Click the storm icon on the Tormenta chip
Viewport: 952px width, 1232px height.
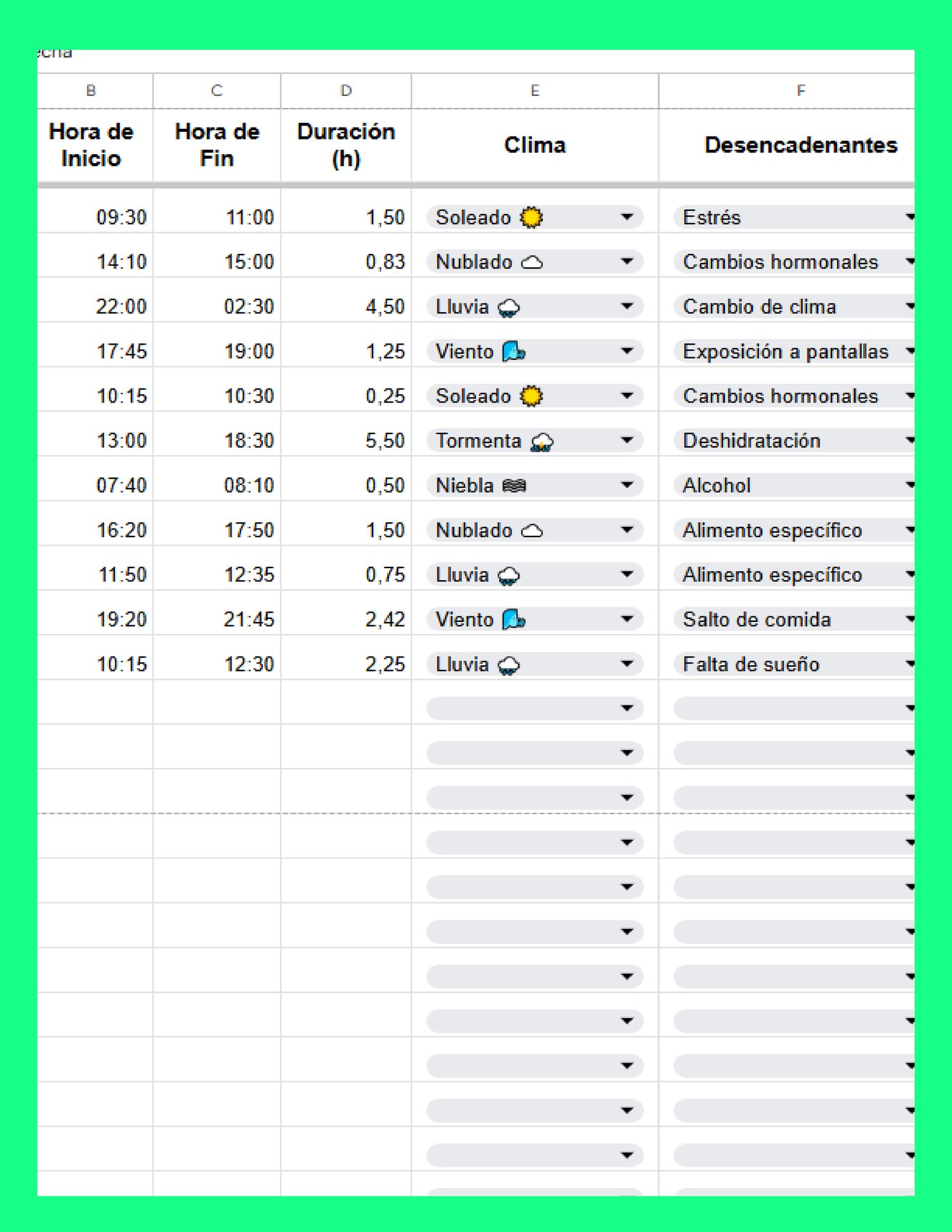543,440
